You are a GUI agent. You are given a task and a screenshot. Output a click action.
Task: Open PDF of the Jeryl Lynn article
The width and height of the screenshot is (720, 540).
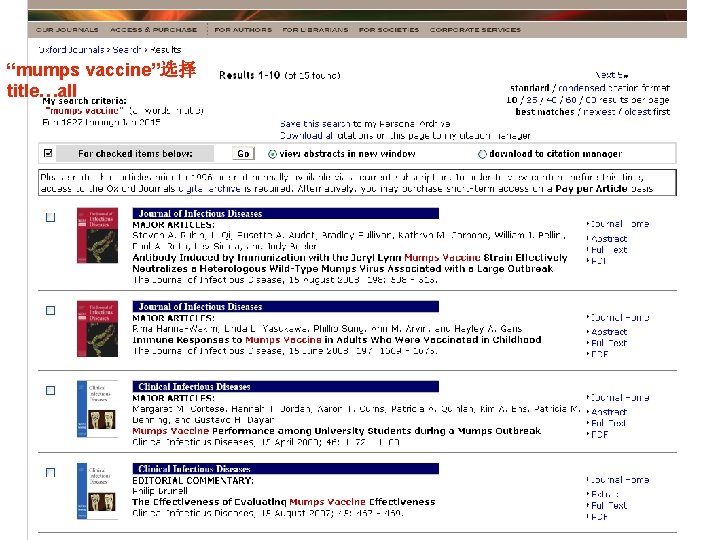[x=598, y=261]
